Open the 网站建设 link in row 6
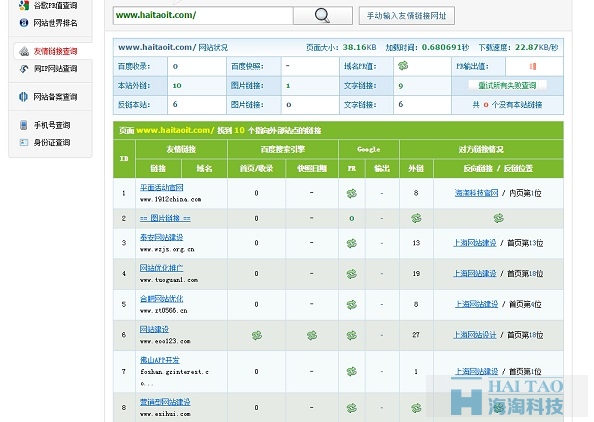The image size is (594, 422). (154, 330)
